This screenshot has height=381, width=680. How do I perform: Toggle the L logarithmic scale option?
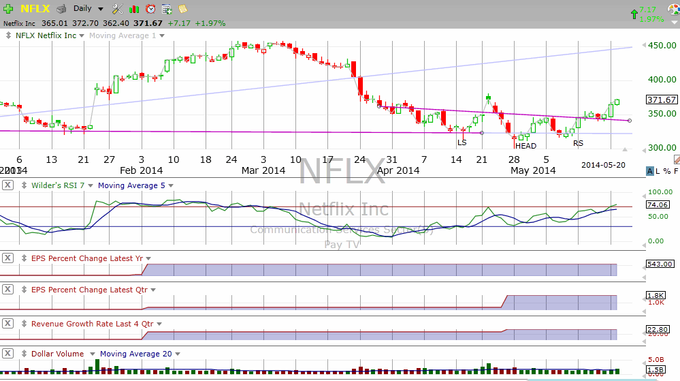(657, 171)
